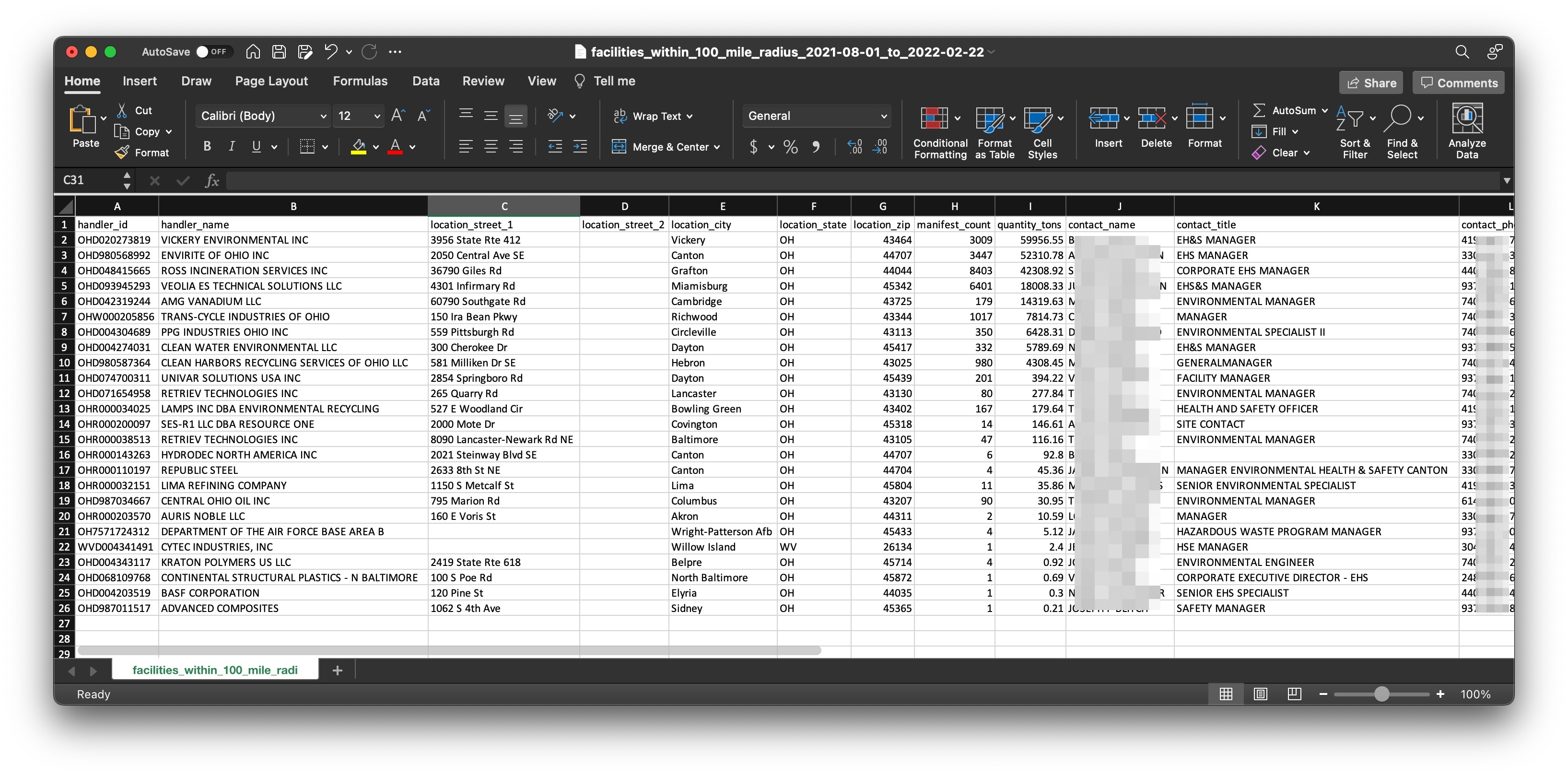Open the Merge & Center dropdown arrow
This screenshot has height=776, width=1568.
pyautogui.click(x=717, y=147)
